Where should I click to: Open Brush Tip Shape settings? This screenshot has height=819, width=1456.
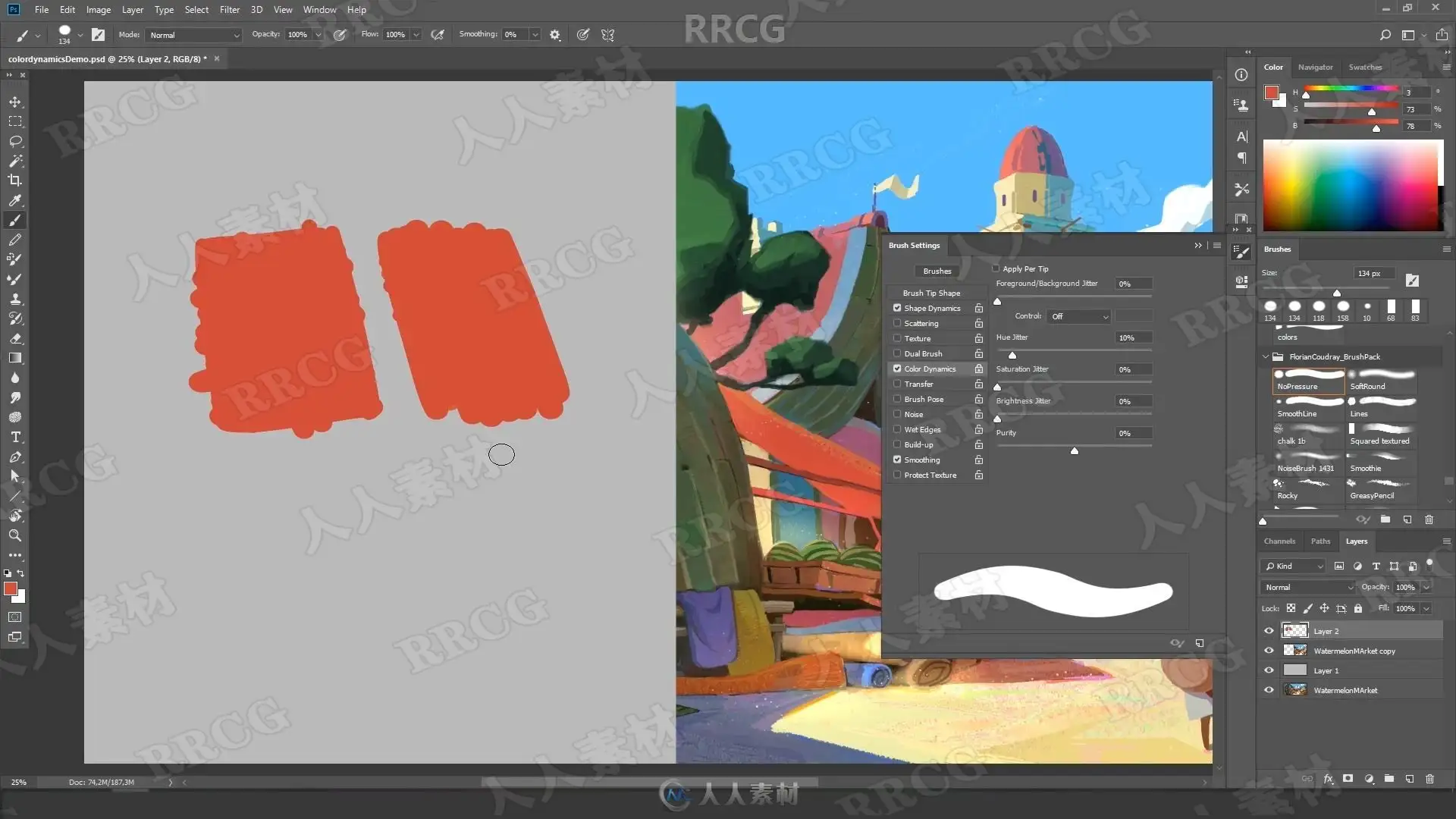point(931,293)
